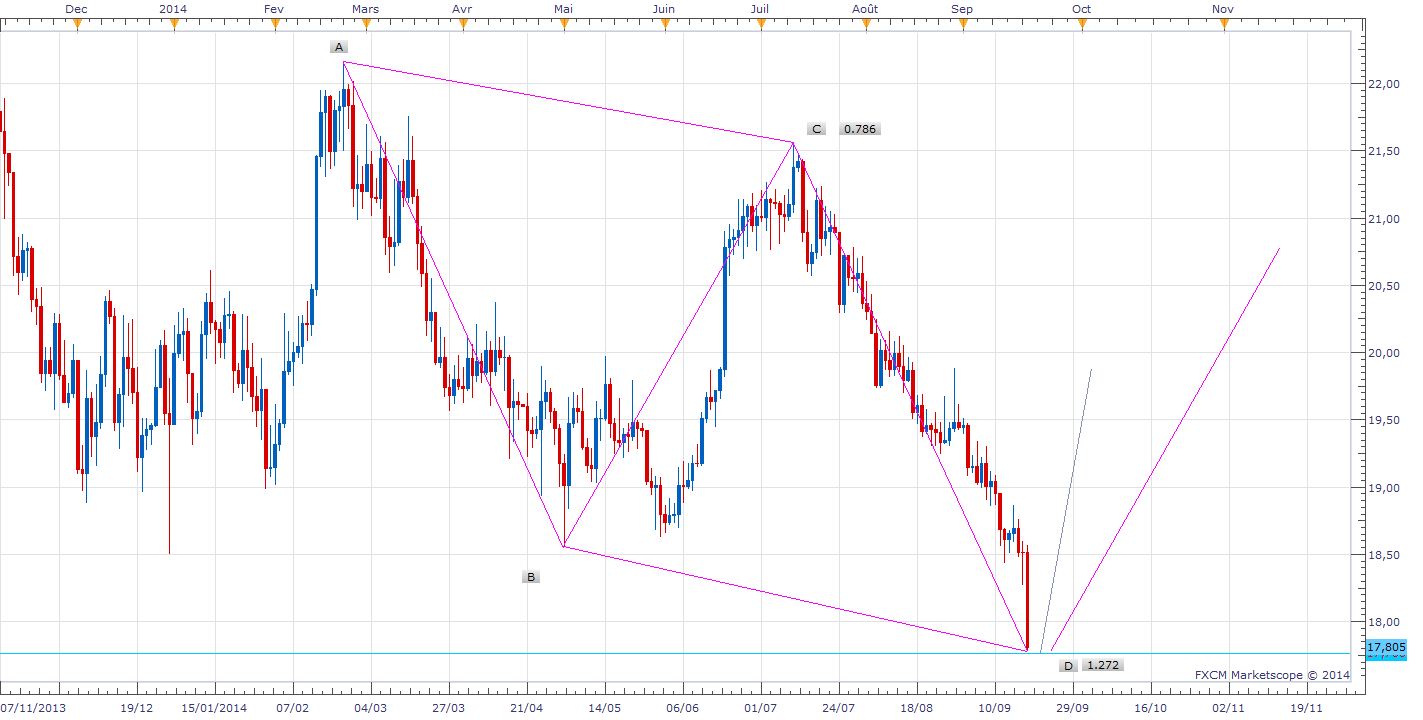
Task: Click the pattern point label D
Action: click(x=1068, y=666)
